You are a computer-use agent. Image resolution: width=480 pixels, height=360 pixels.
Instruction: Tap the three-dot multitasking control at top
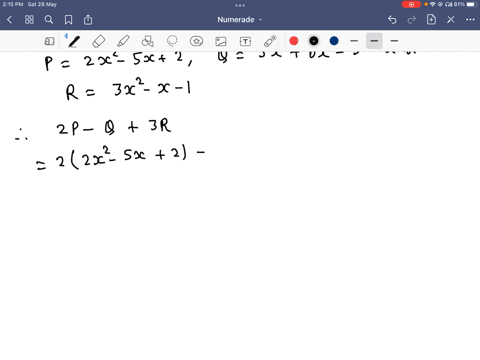240,5
